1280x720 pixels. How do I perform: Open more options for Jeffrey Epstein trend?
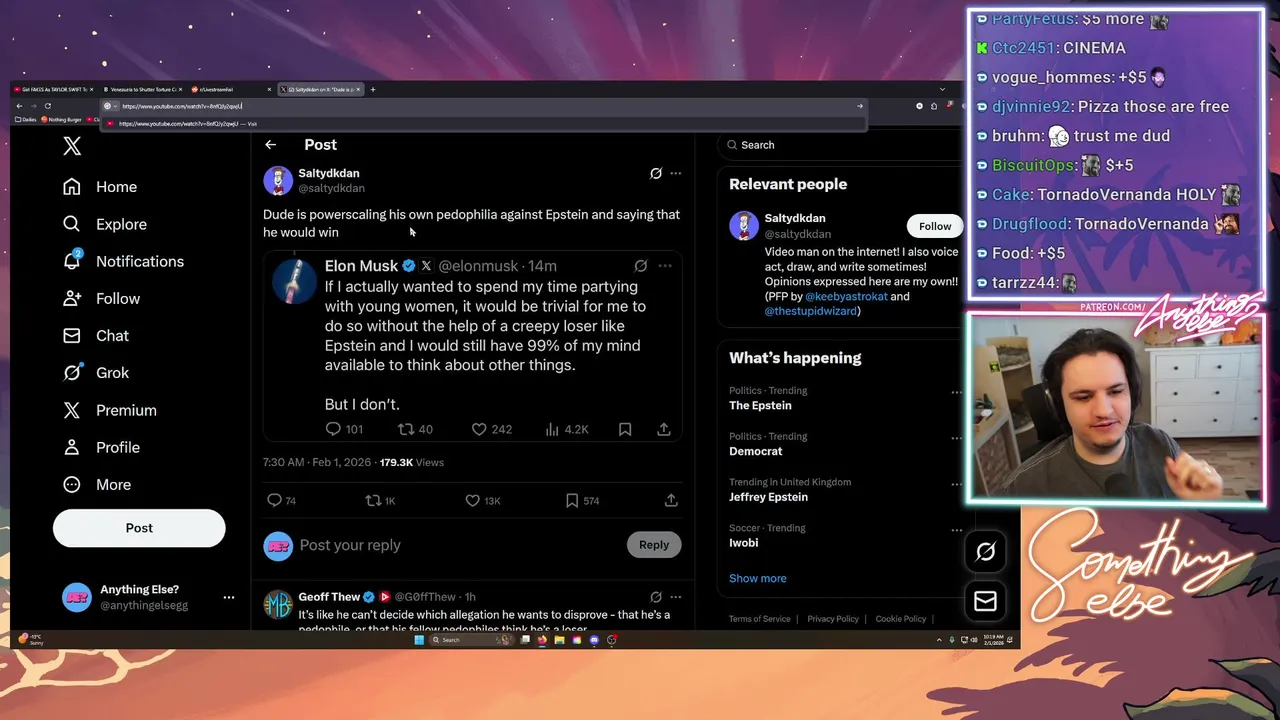(x=956, y=484)
